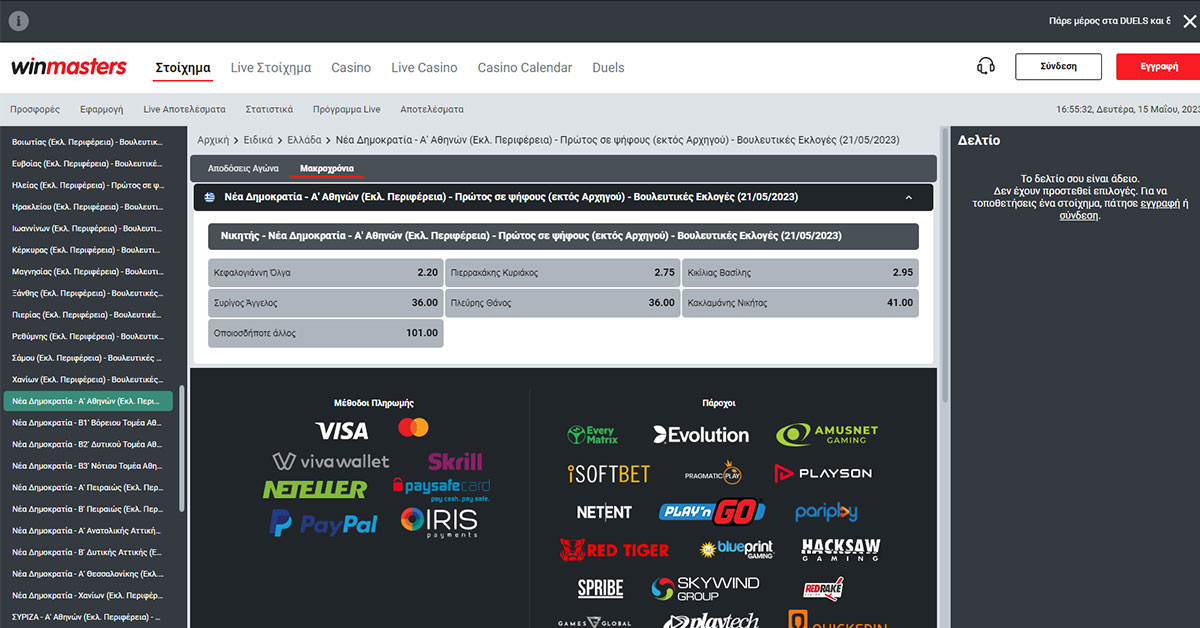The width and height of the screenshot is (1200, 628).
Task: Click the Red Tiger provider logo
Action: (x=614, y=550)
